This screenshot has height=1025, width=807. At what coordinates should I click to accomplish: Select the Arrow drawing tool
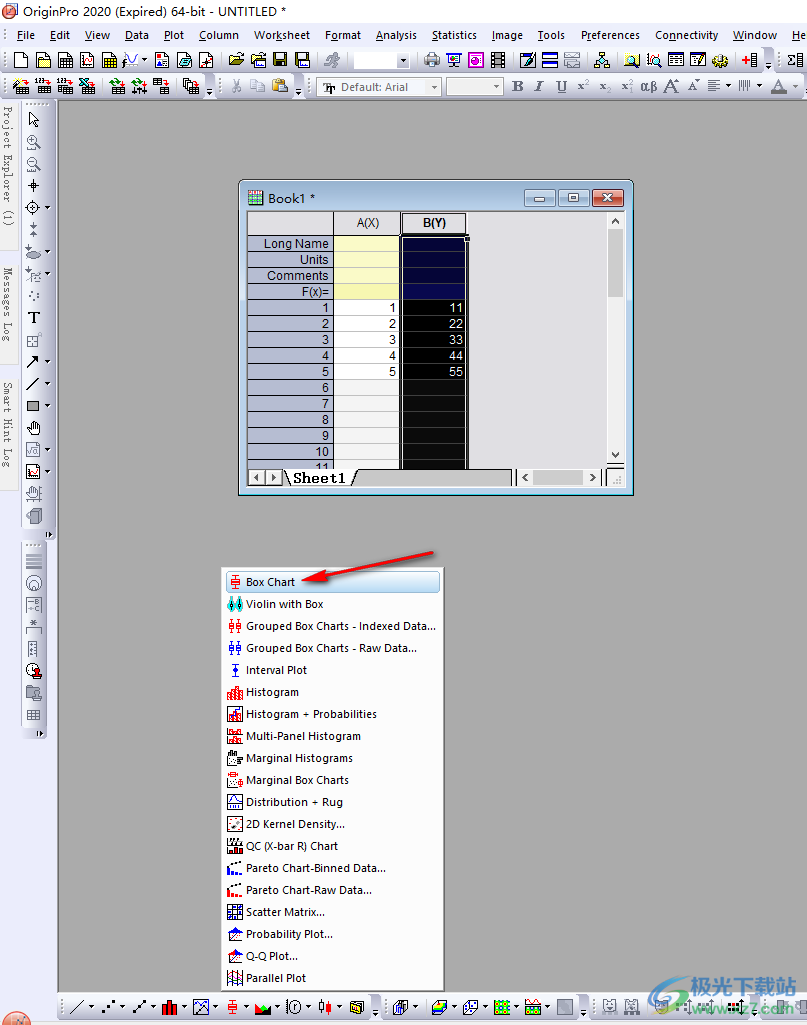(x=33, y=361)
